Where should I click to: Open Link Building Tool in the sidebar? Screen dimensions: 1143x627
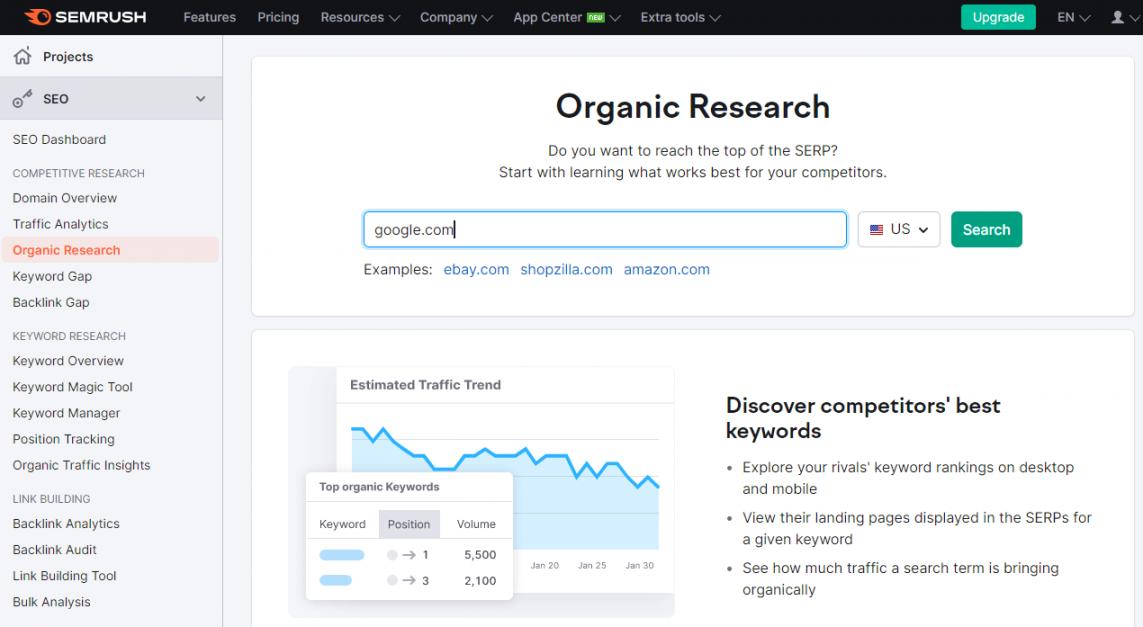pyautogui.click(x=64, y=576)
